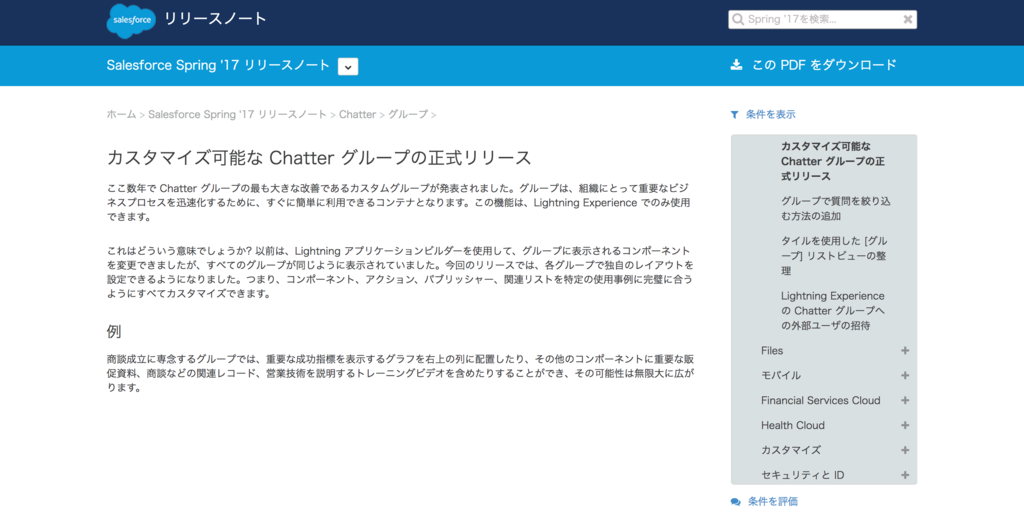
Task: Select カスタマイズ可能な Chatter グループの正式リリース in sidebar
Action: tap(833, 161)
